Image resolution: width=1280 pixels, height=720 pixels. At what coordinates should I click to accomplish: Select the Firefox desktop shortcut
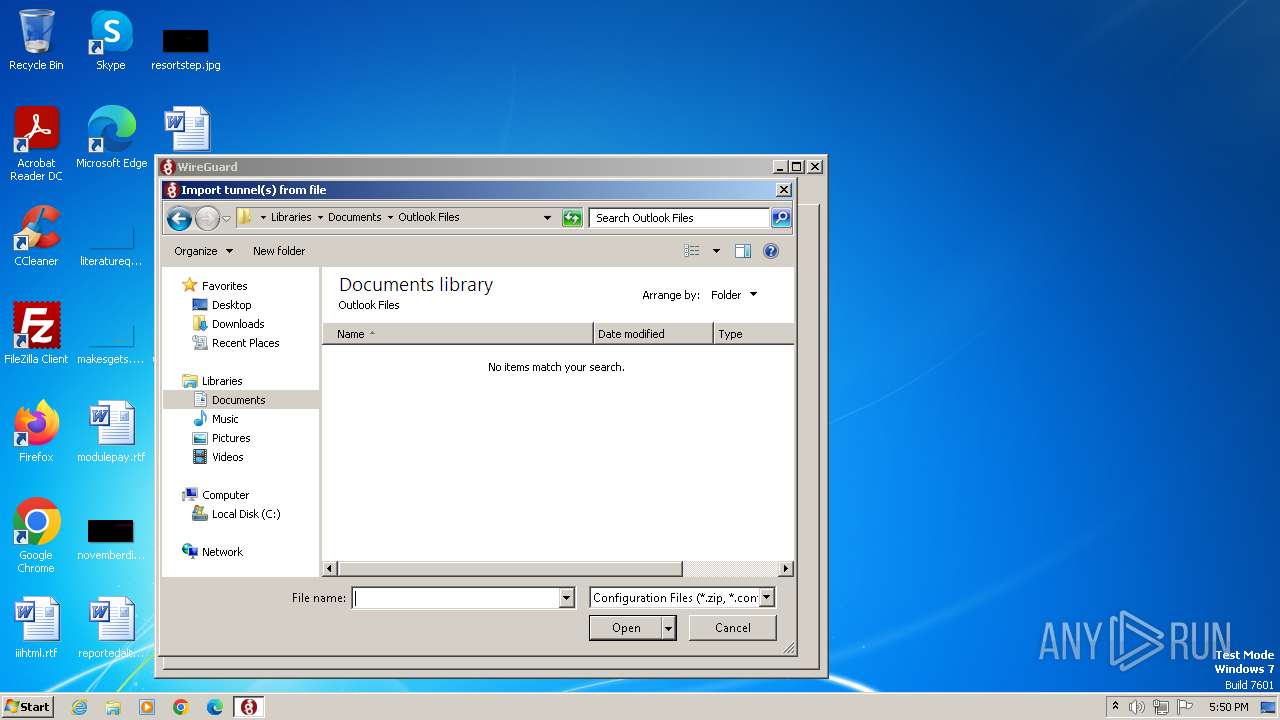coord(36,432)
